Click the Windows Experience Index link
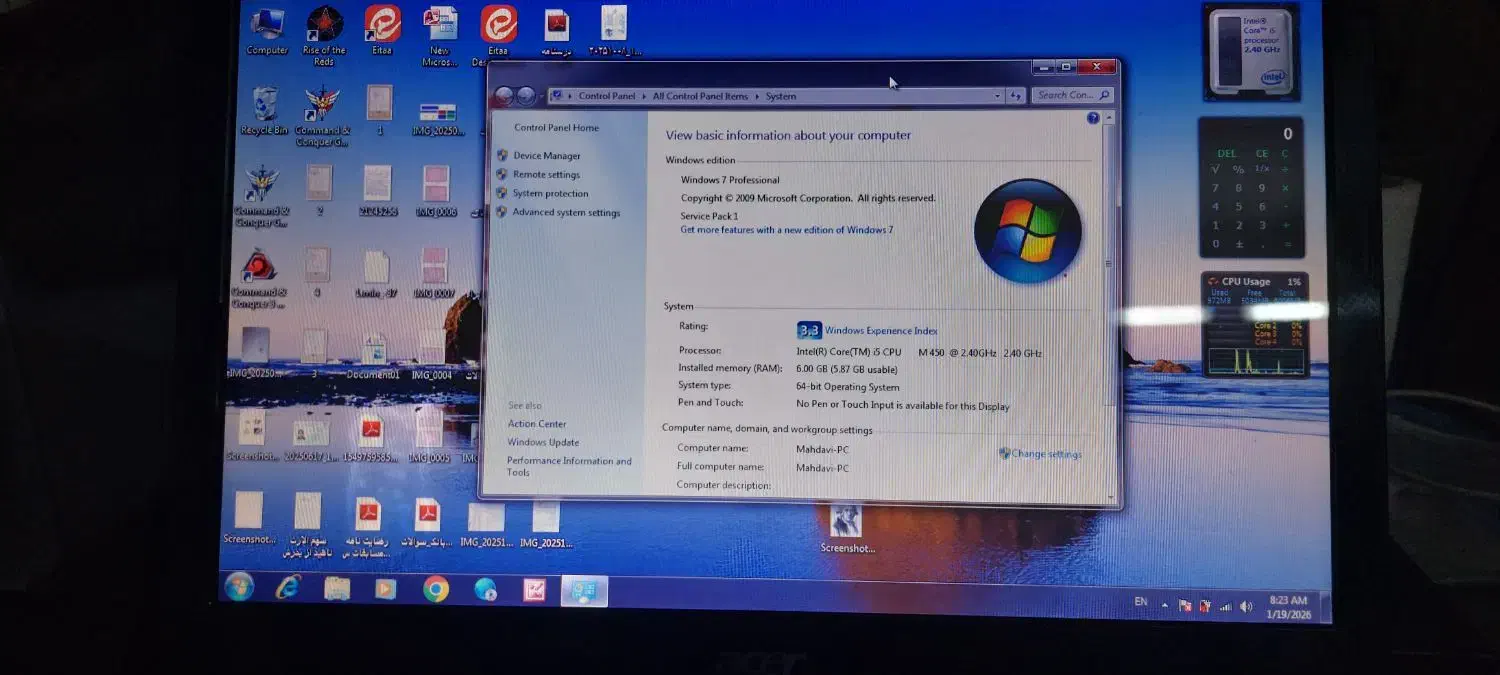The image size is (1500, 675). tap(881, 331)
